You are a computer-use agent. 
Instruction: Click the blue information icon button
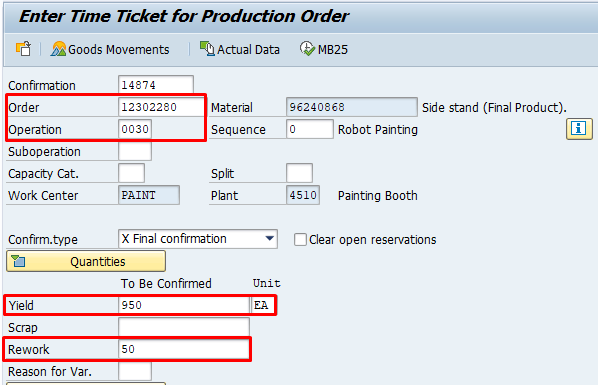[579, 129]
